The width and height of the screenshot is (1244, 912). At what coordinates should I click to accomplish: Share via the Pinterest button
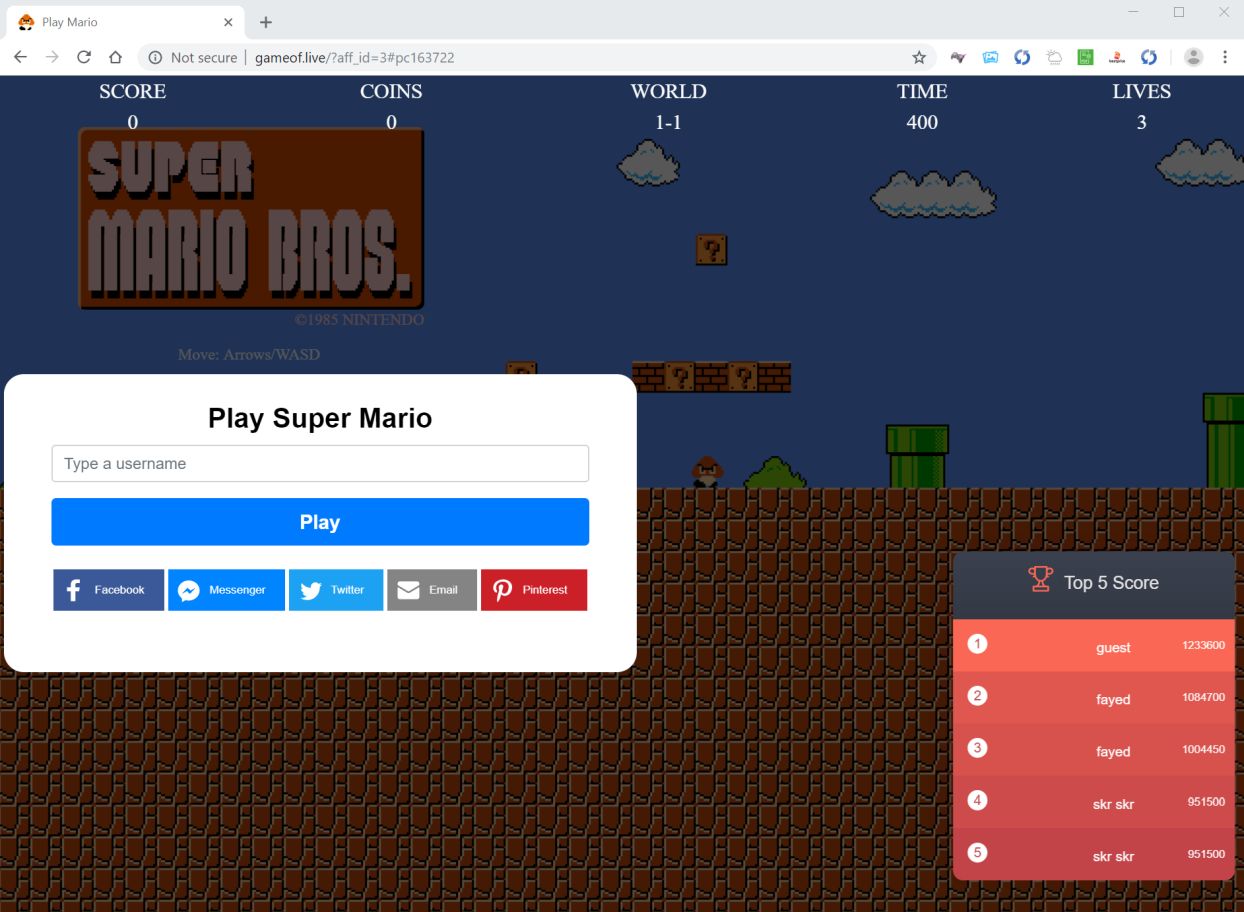pos(534,590)
